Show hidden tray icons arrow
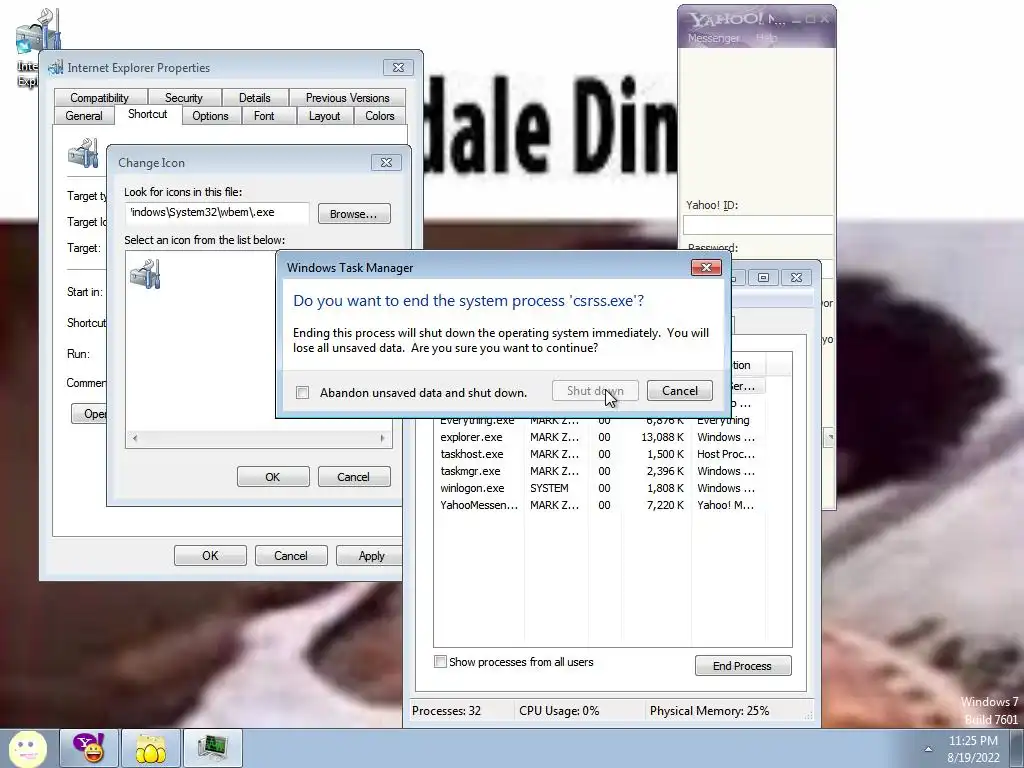The height and width of the screenshot is (768, 1024). [x=928, y=749]
